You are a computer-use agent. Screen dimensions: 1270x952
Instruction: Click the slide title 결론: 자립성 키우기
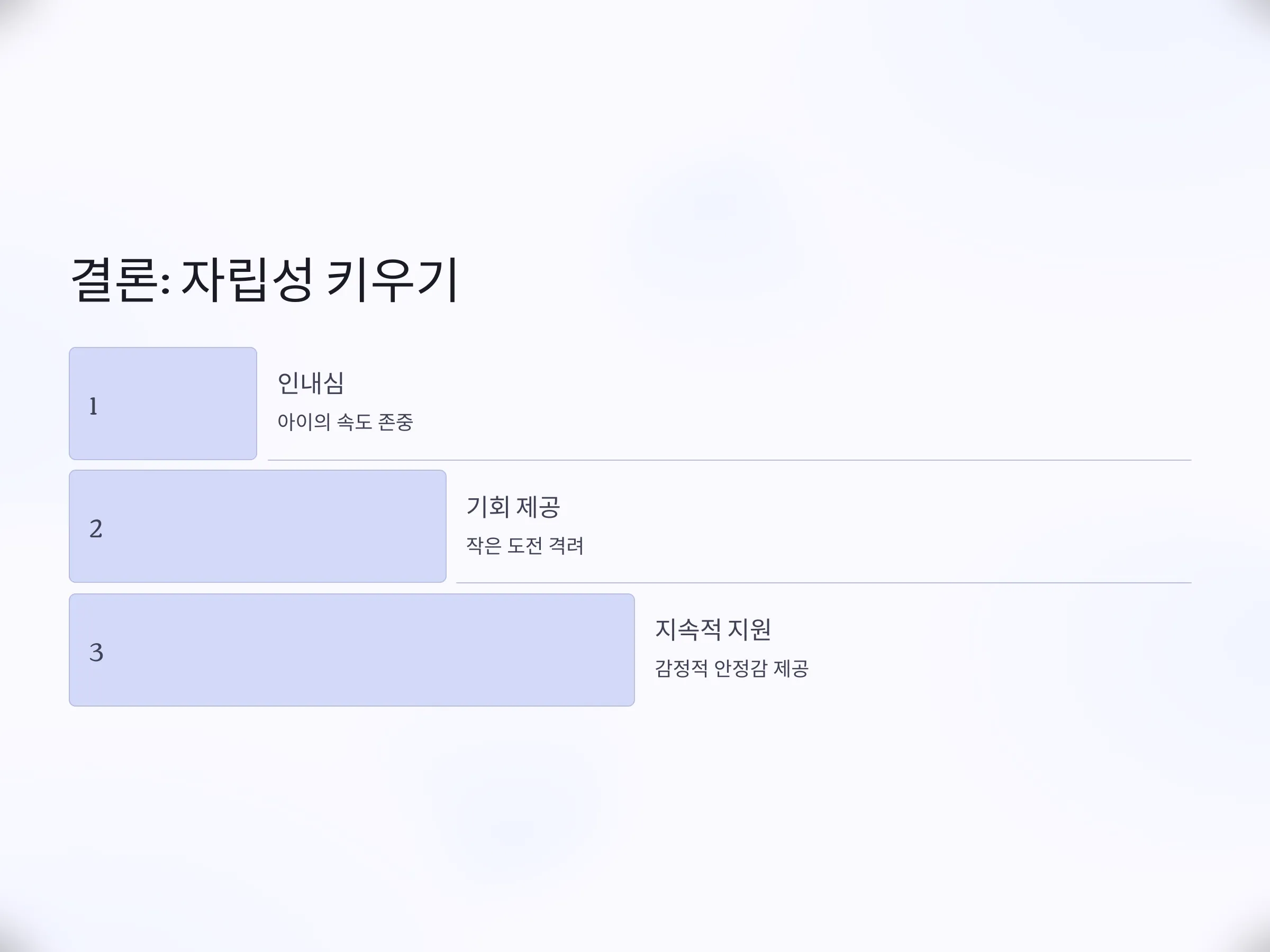pos(264,279)
